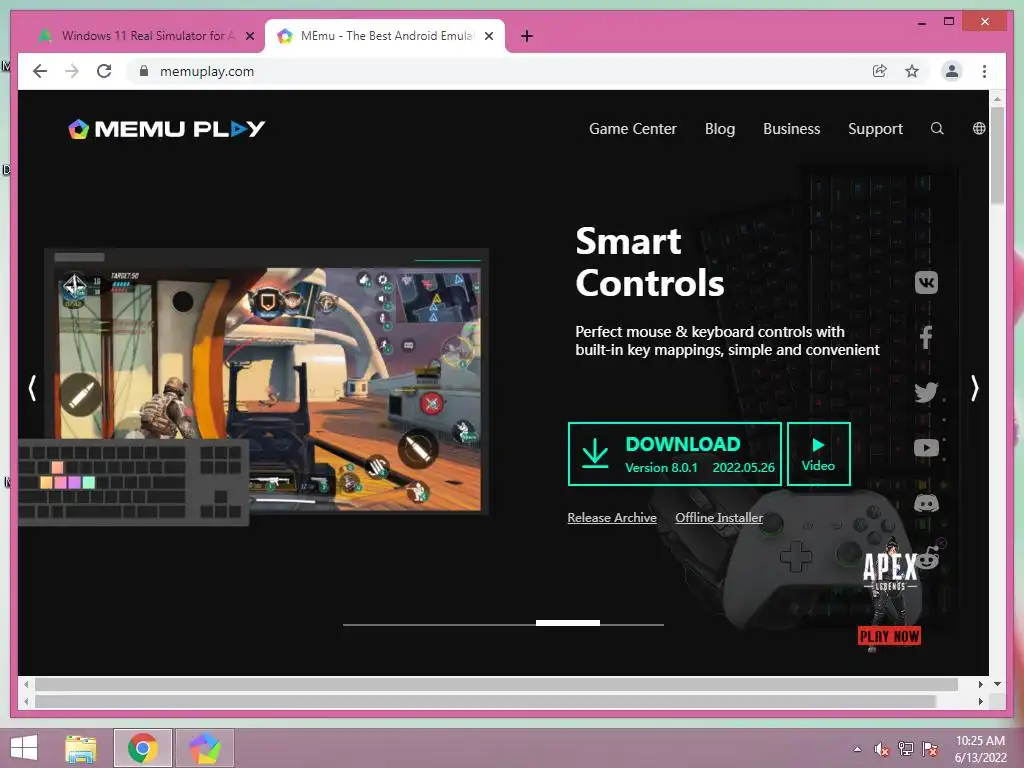Go back in the browser
Image resolution: width=1024 pixels, height=768 pixels.
click(x=40, y=71)
